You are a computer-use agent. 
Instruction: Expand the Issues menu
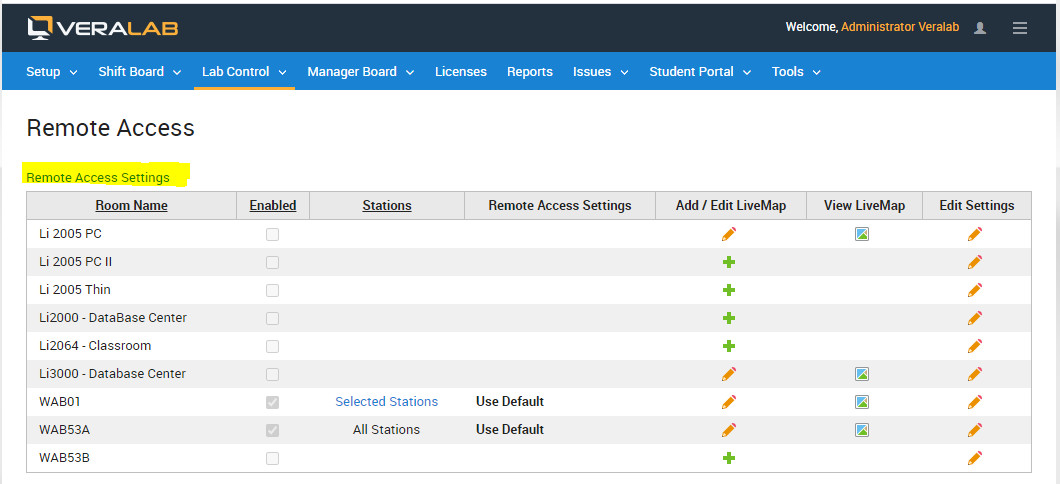pos(600,72)
